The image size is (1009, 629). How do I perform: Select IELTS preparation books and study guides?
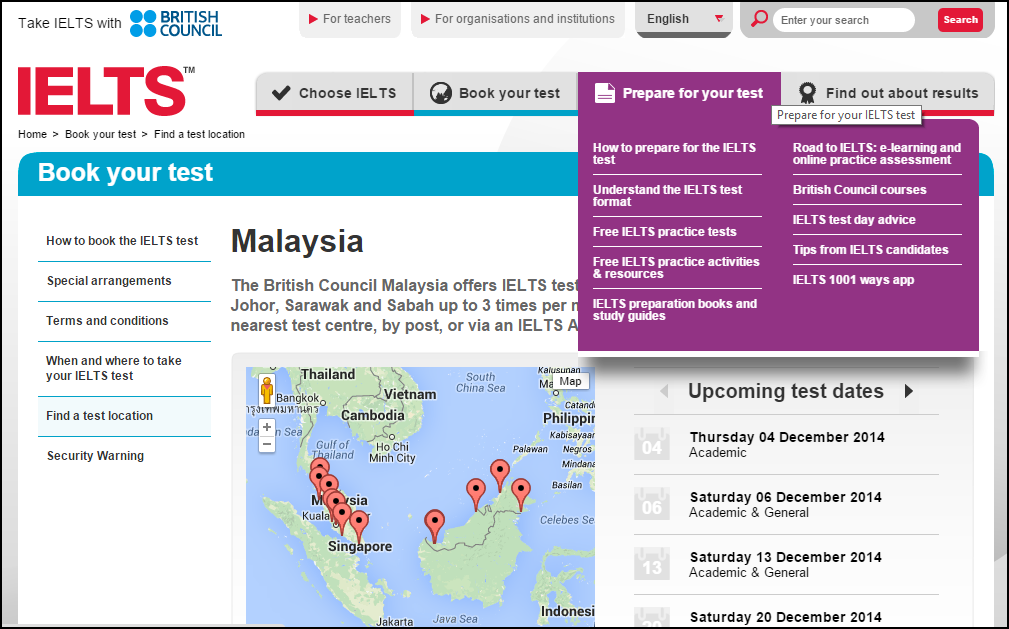(x=674, y=310)
